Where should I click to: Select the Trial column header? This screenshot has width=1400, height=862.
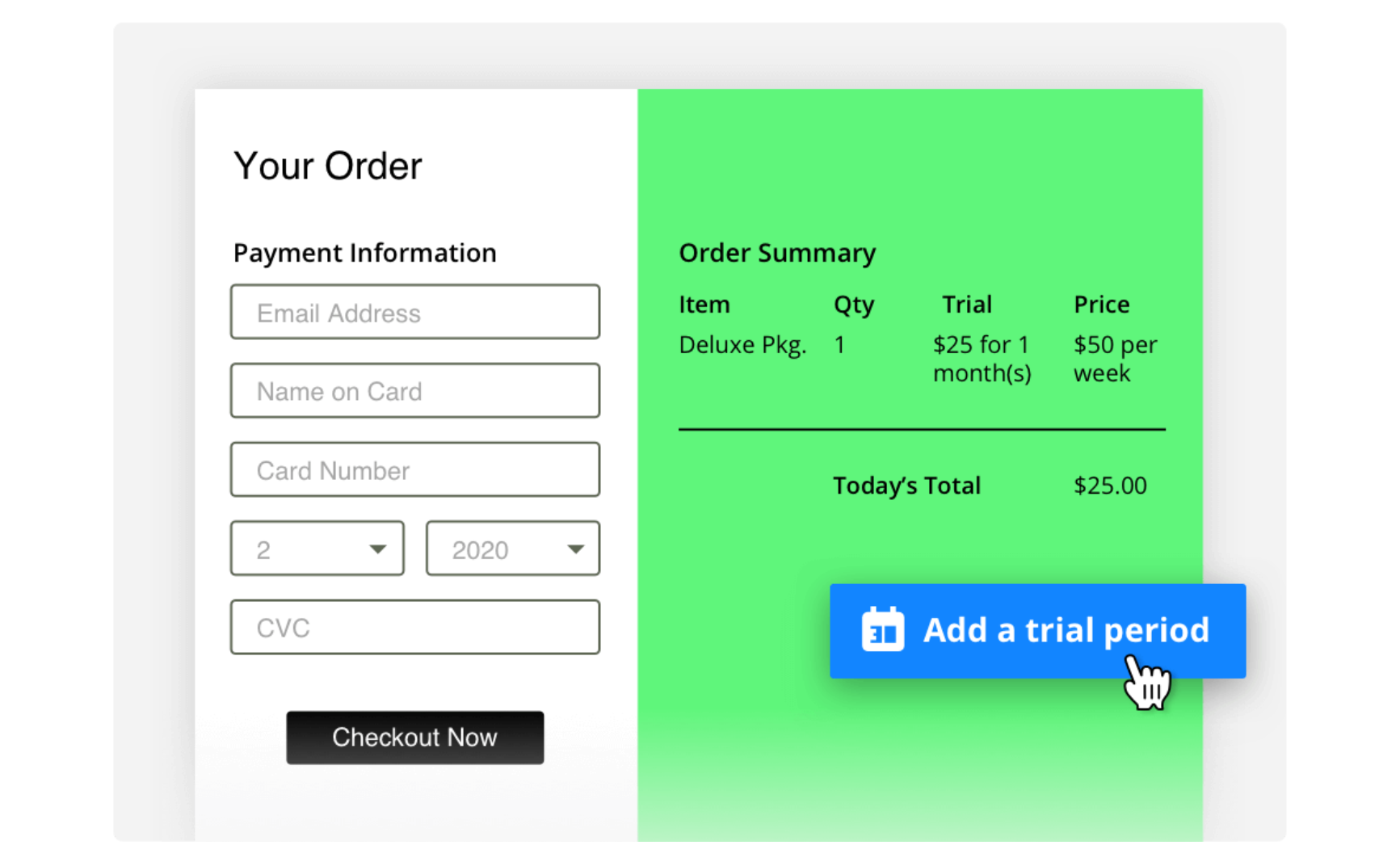click(966, 305)
